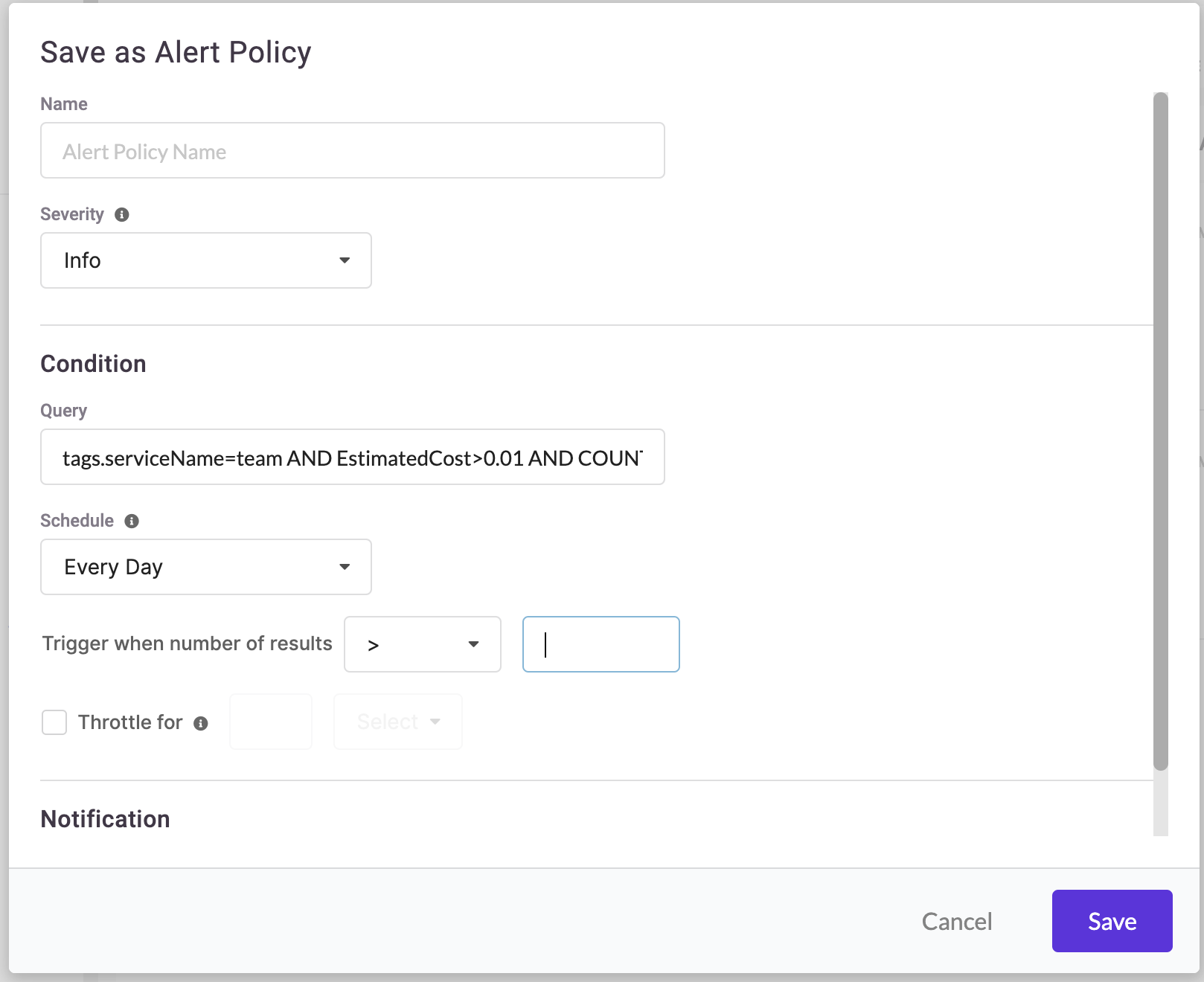Click the dialog's vertical scrollbar thumb

tap(1161, 431)
